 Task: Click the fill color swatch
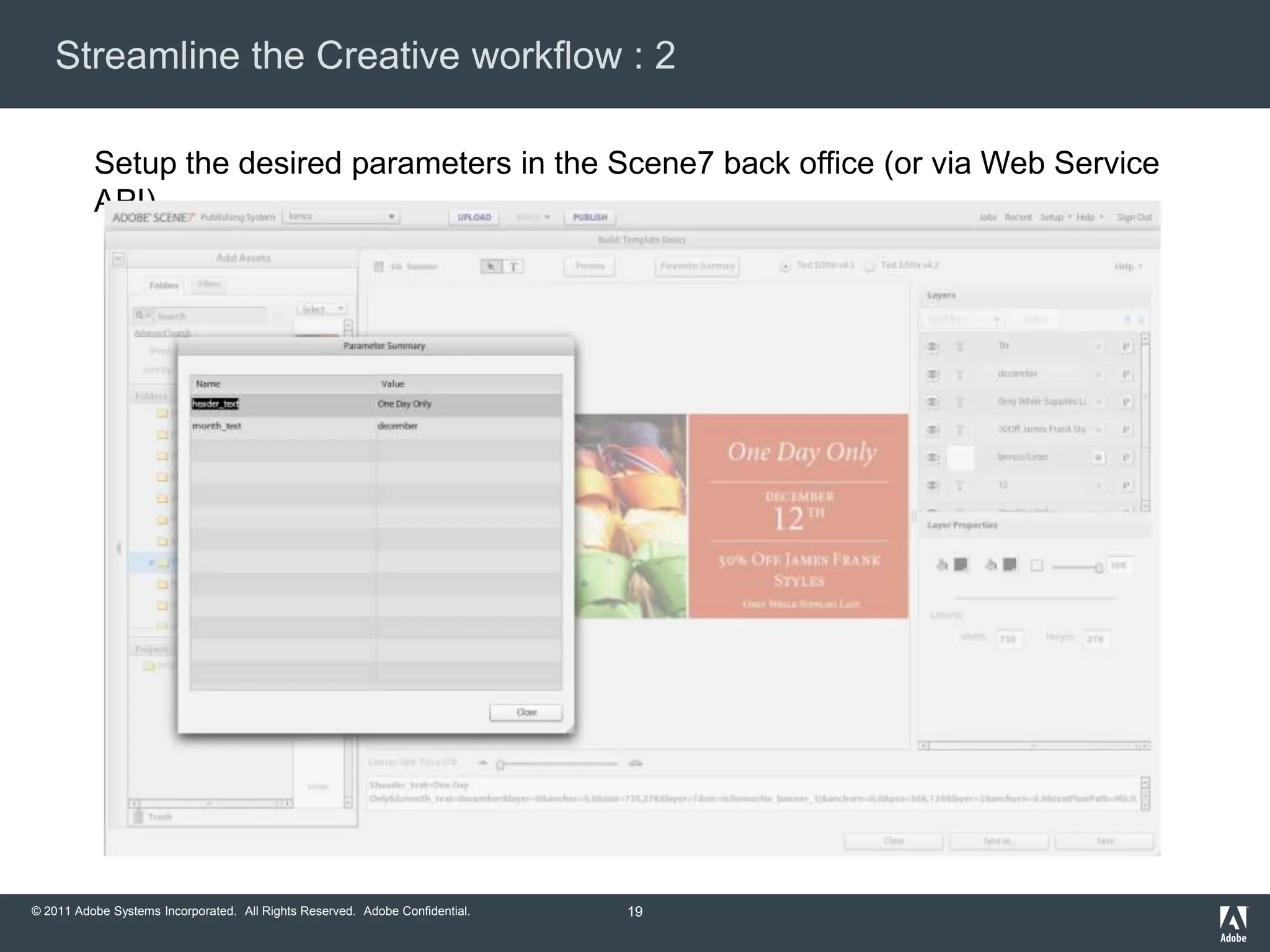coord(961,565)
